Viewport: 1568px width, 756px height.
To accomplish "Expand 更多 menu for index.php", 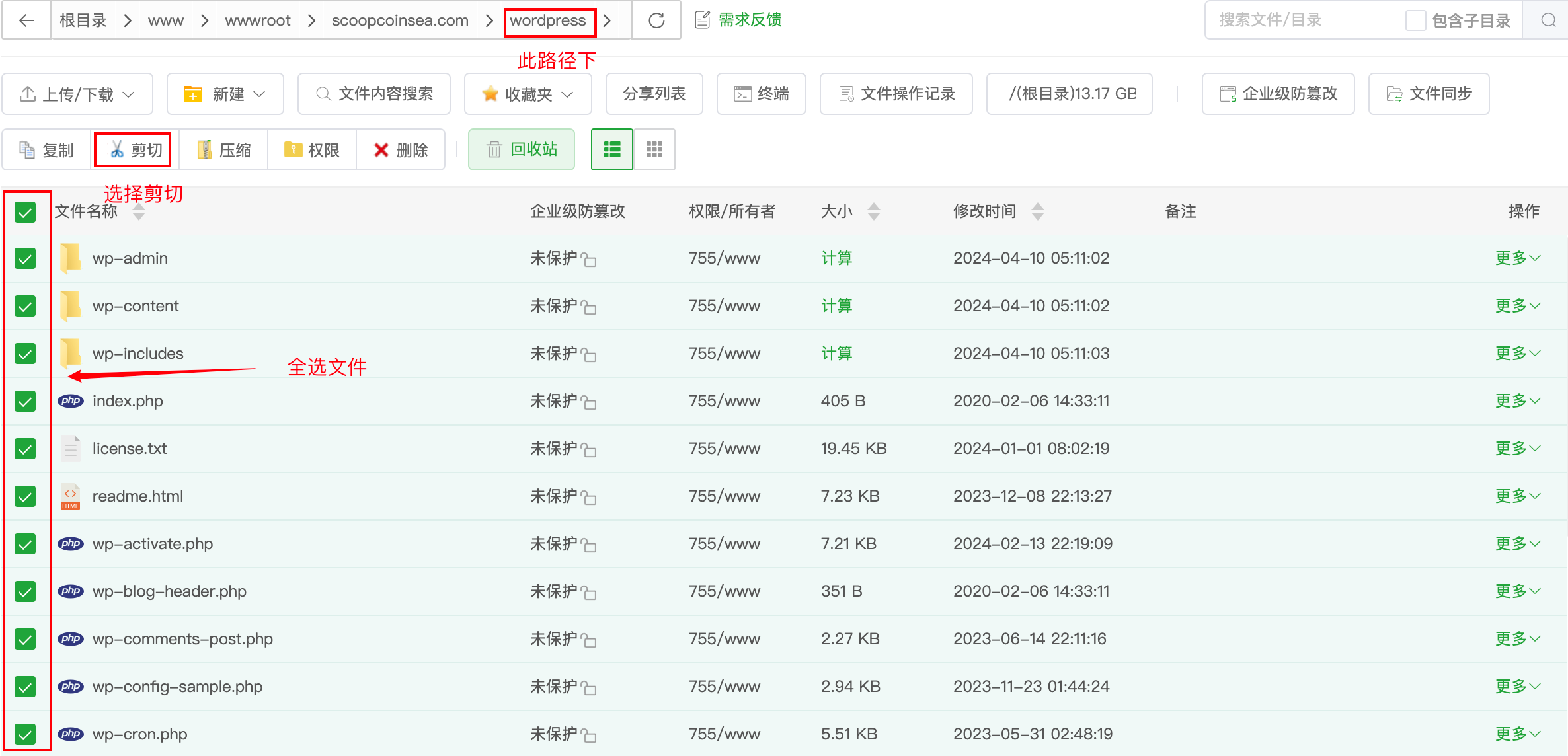I will 1518,401.
